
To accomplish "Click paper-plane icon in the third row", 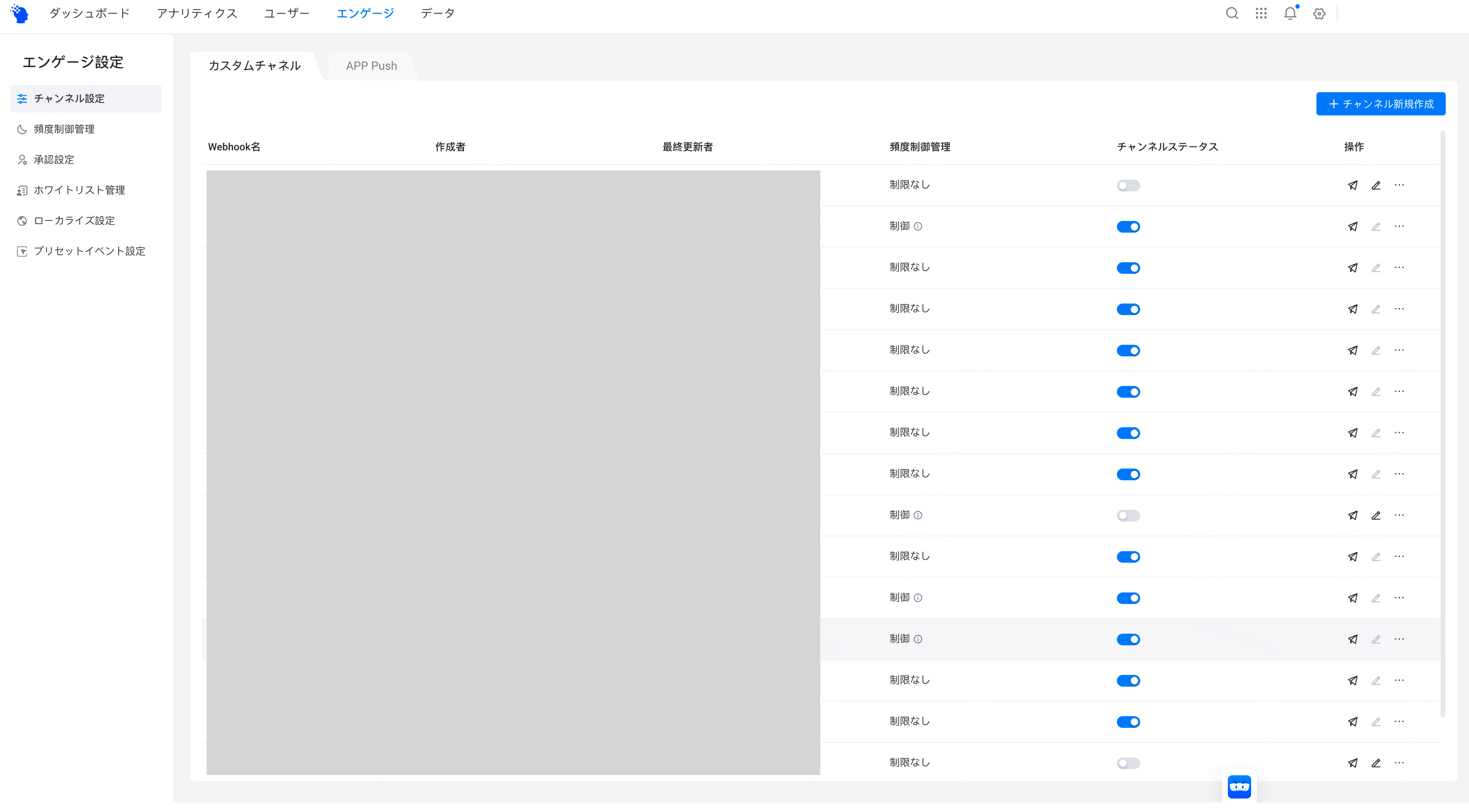I will 1353,268.
